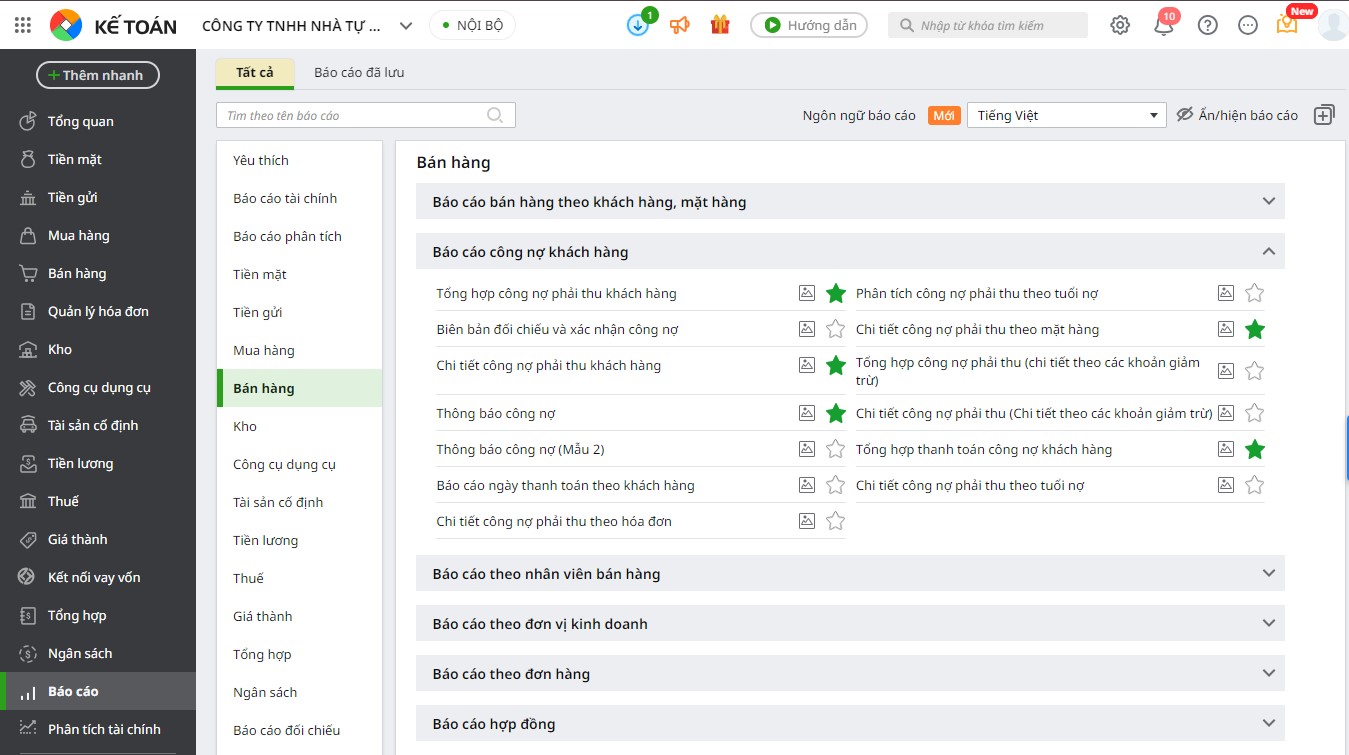Open Quản lý hóa đơn in sidebar
The height and width of the screenshot is (755, 1349).
[98, 311]
